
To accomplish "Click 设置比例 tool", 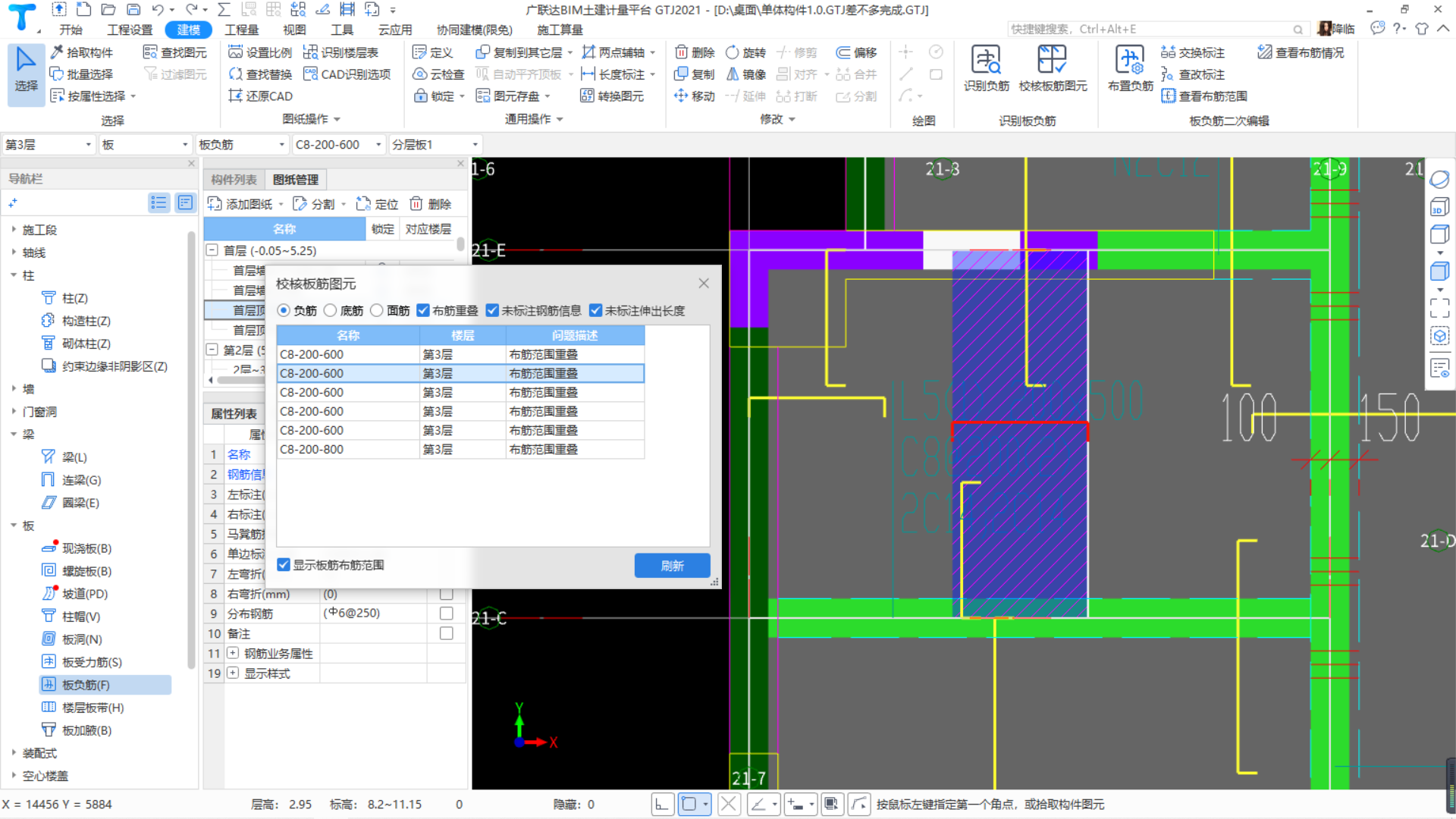I will [260, 52].
